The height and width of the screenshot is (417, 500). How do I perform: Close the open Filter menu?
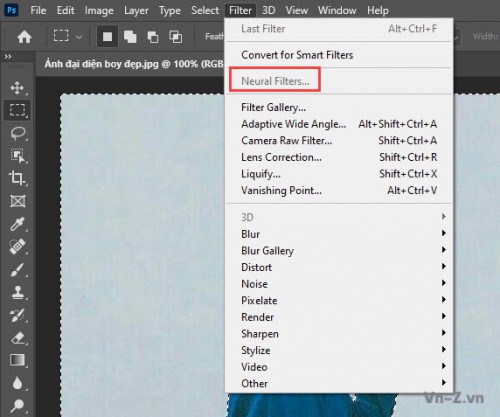coord(240,10)
